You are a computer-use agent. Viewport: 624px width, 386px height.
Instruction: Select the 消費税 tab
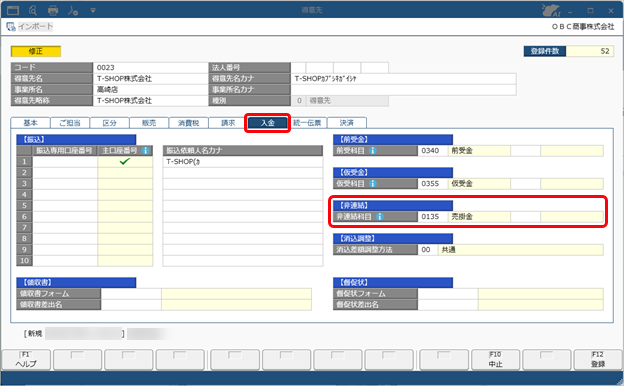[x=188, y=123]
